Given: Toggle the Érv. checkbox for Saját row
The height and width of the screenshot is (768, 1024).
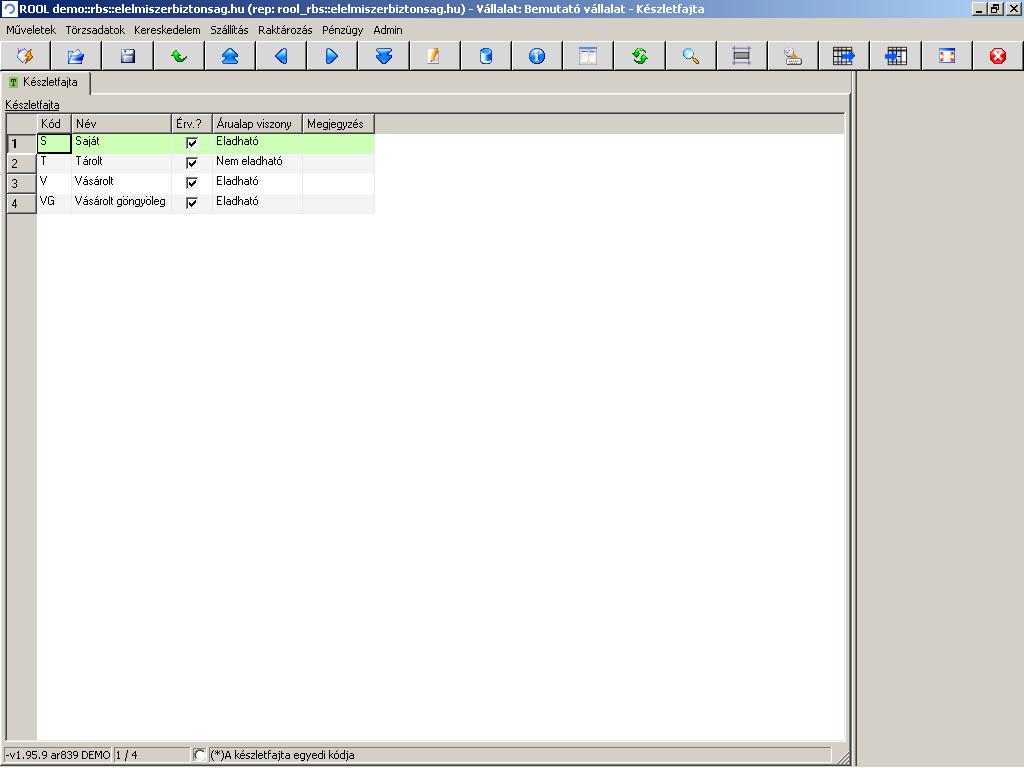Looking at the screenshot, I should click(192, 142).
